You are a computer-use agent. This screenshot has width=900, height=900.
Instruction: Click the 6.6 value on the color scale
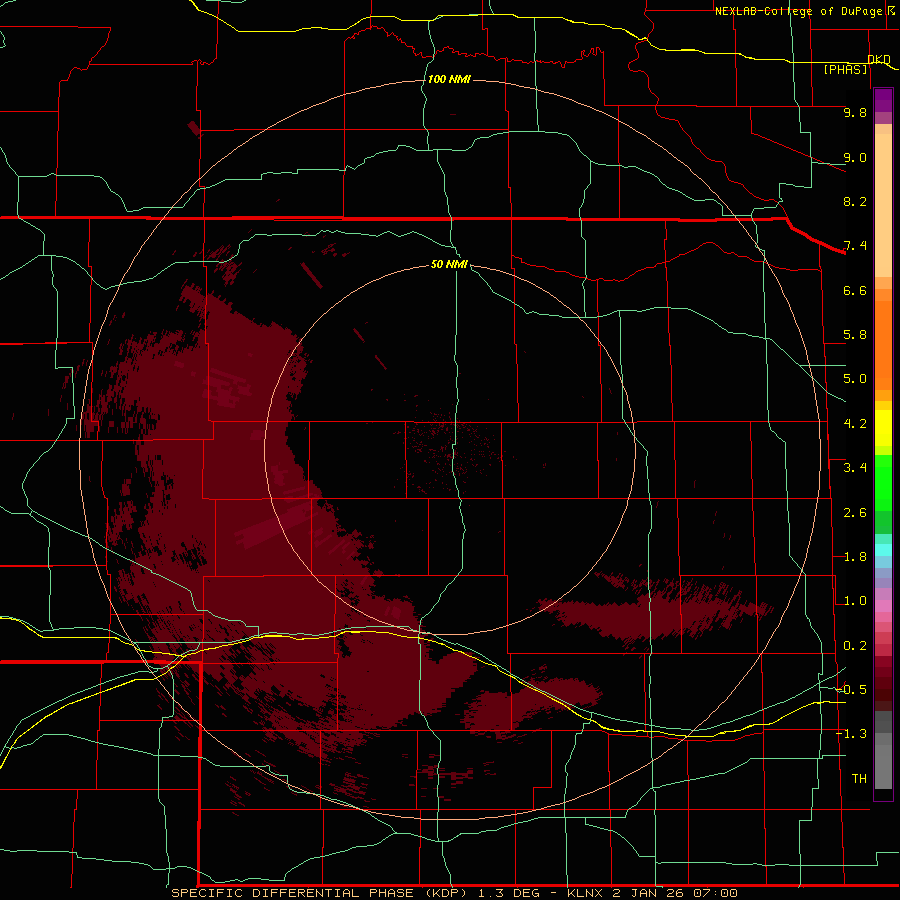click(x=855, y=290)
